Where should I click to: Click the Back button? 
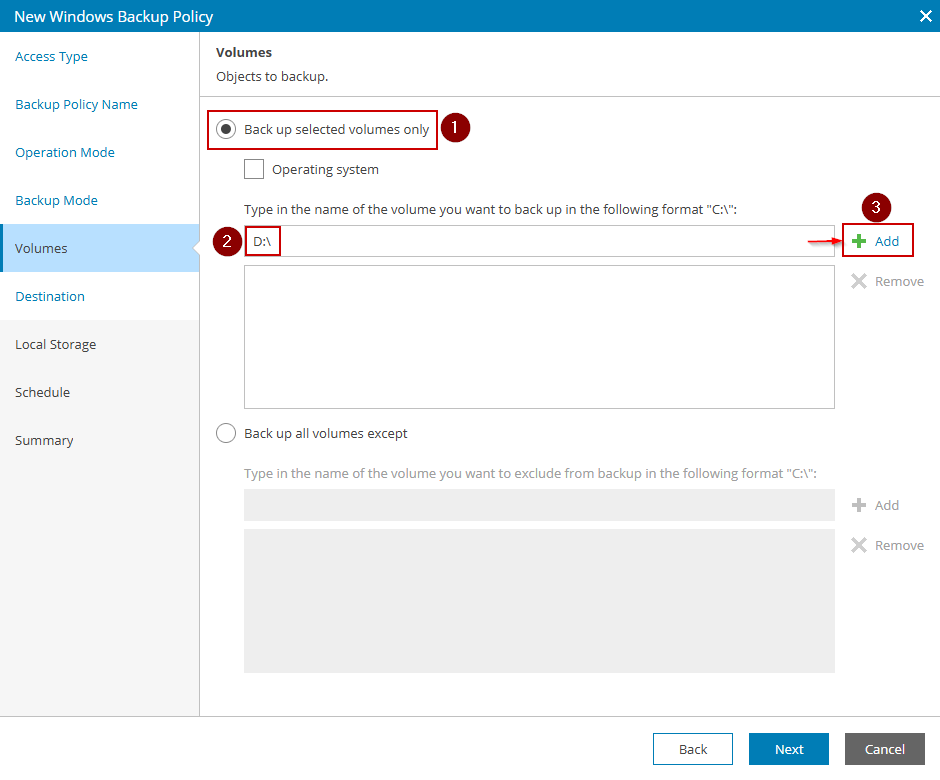tap(693, 749)
